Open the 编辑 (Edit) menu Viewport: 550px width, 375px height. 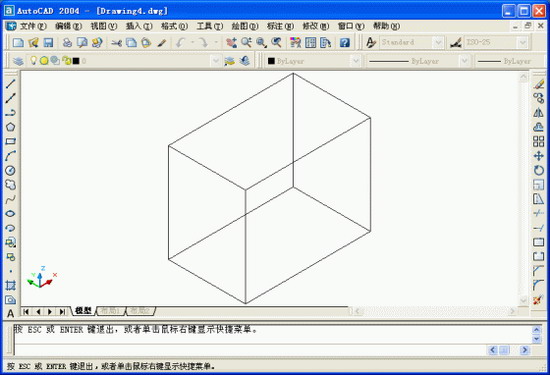pyautogui.click(x=68, y=26)
